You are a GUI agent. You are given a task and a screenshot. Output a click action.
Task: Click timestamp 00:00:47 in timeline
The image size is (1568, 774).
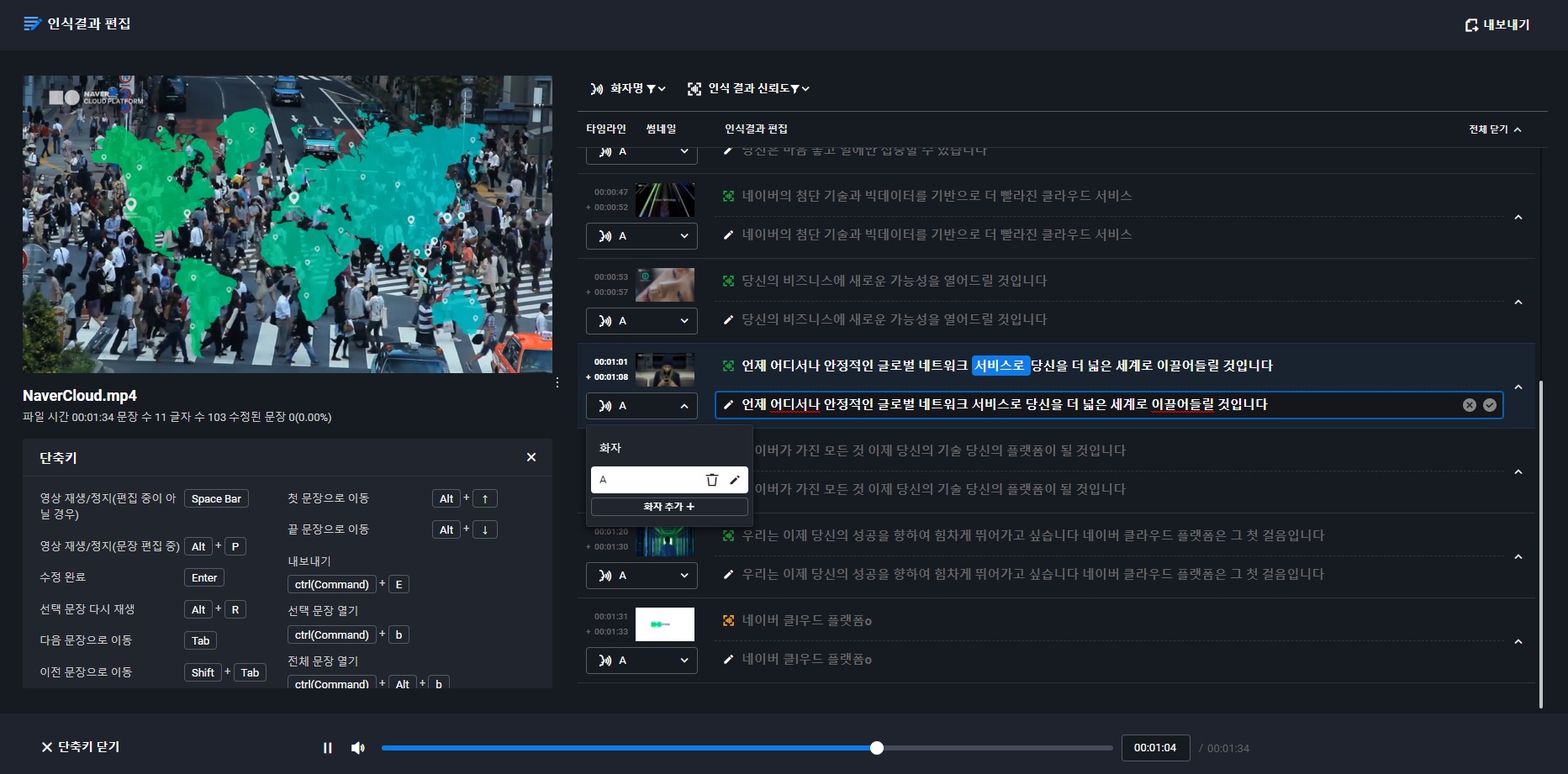click(611, 192)
